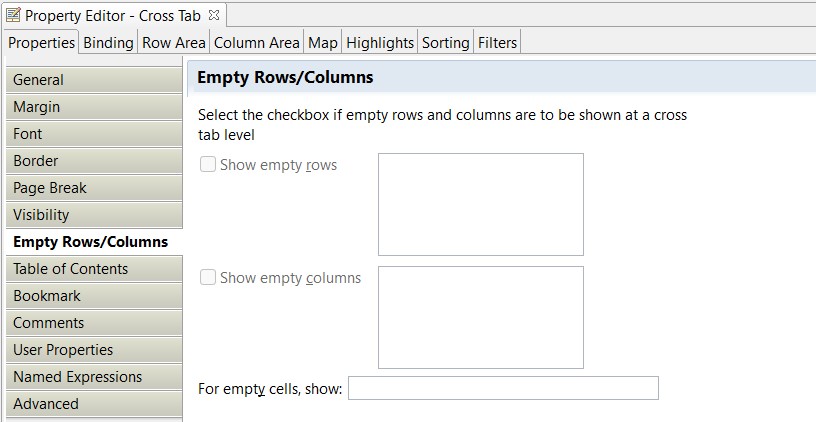Open the Row Area tab
The height and width of the screenshot is (422, 816).
click(174, 42)
